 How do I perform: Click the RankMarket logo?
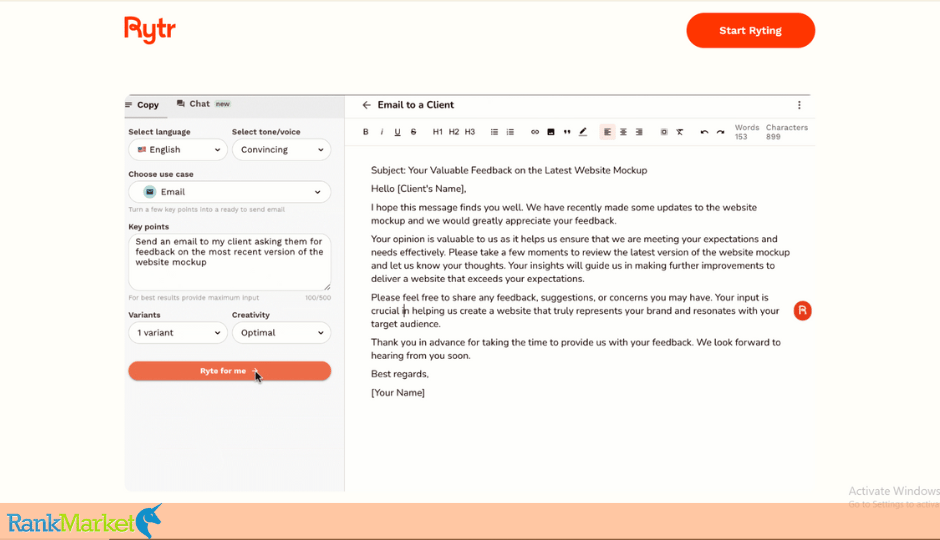(x=84, y=521)
